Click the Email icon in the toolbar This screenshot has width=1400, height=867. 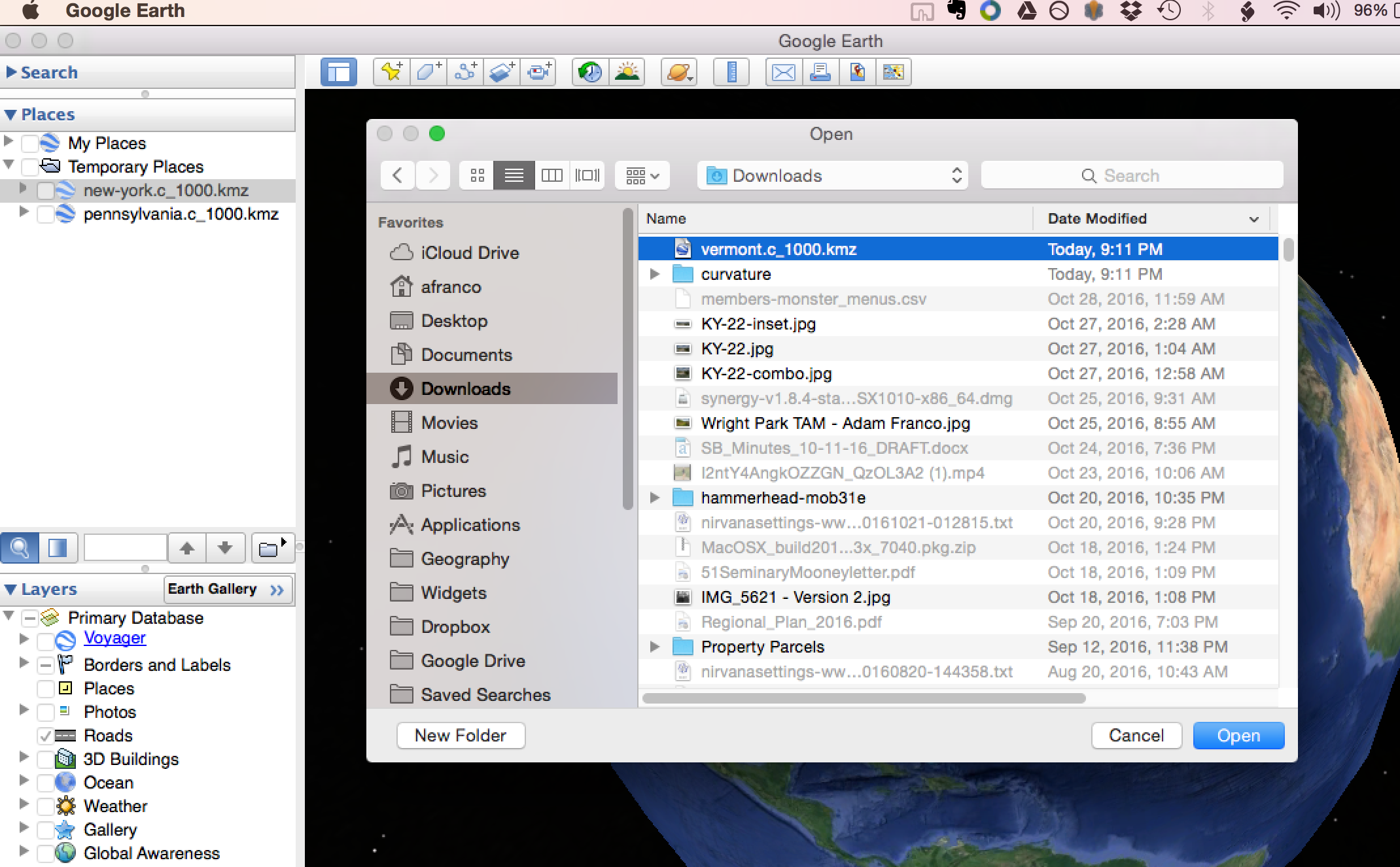[x=782, y=72]
